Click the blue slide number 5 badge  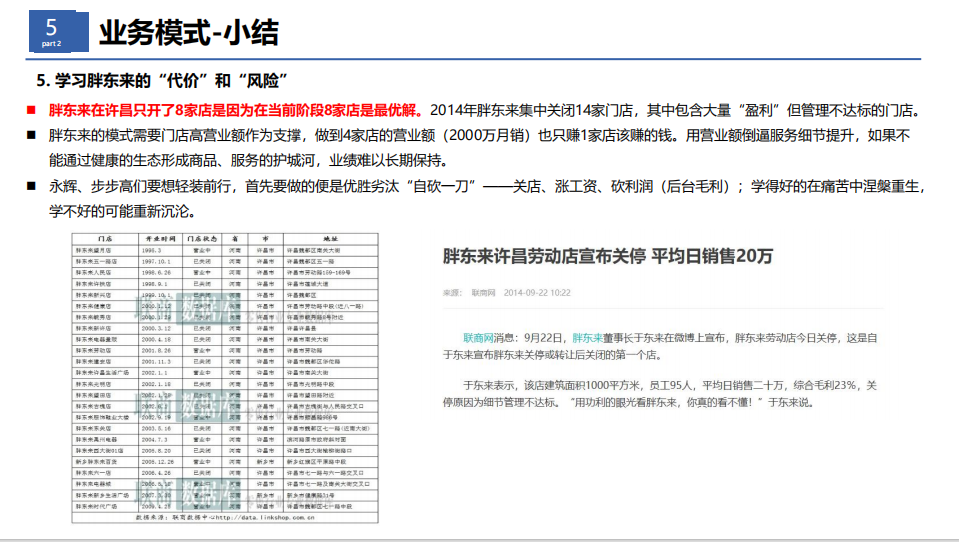[x=52, y=32]
